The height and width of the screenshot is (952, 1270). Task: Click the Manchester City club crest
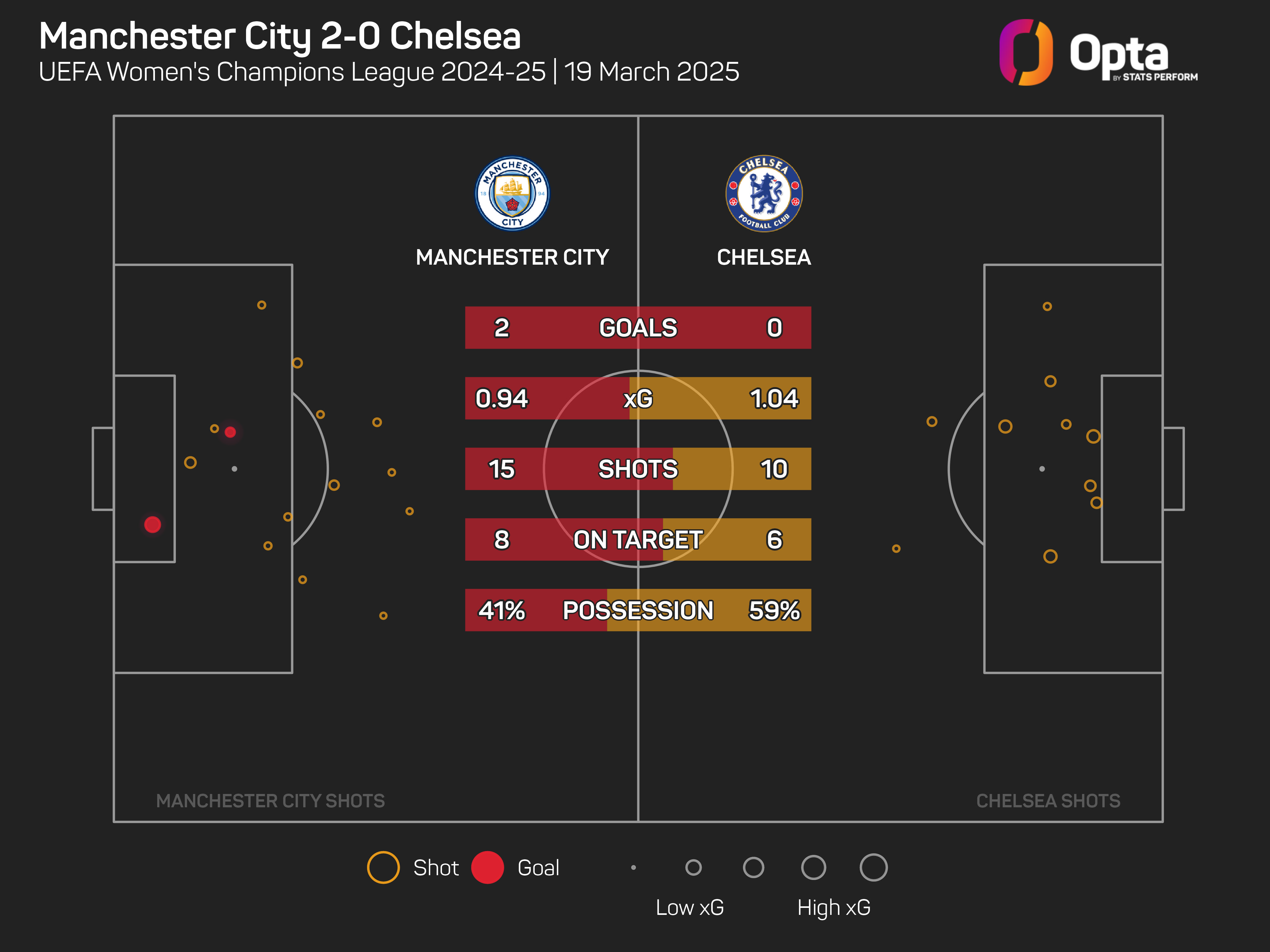pyautogui.click(x=512, y=193)
